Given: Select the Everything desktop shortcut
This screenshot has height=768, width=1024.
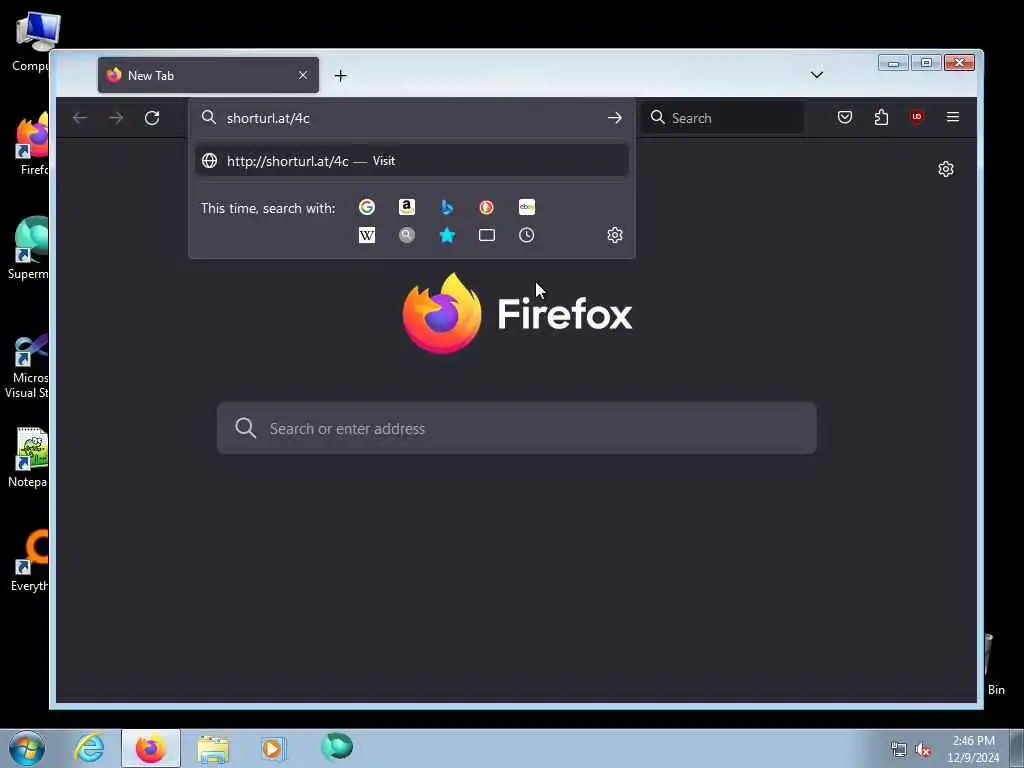Looking at the screenshot, I should pos(29,560).
